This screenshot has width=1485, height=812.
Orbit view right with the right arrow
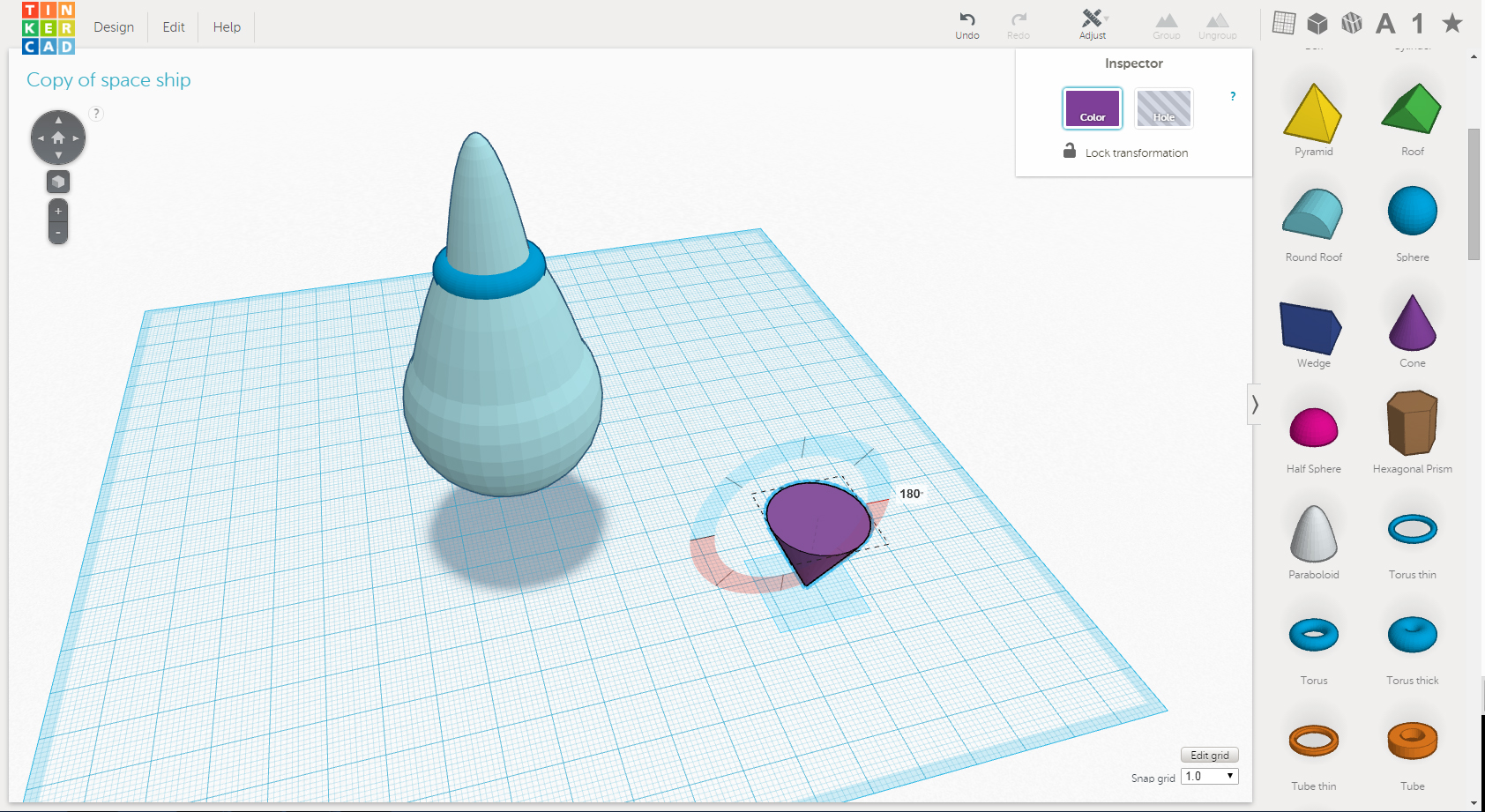[x=76, y=138]
